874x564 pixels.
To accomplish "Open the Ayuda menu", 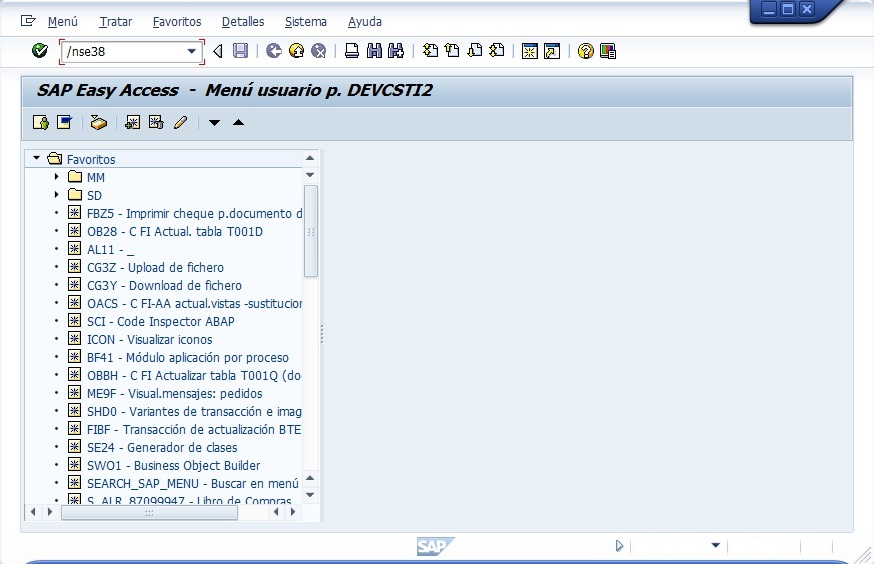I will tap(365, 22).
